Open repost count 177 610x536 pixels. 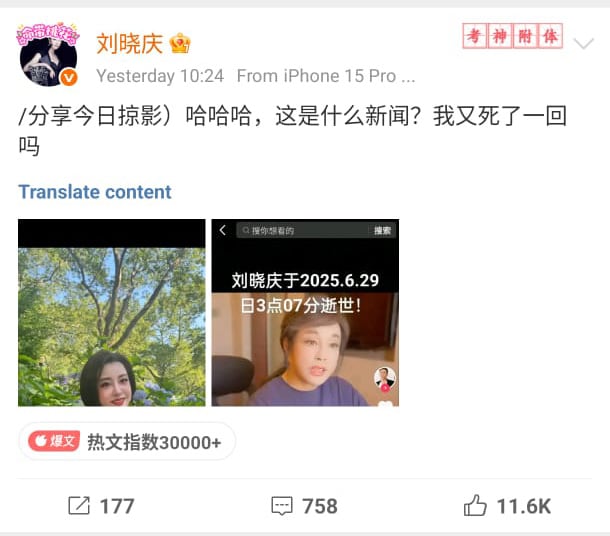117,506
